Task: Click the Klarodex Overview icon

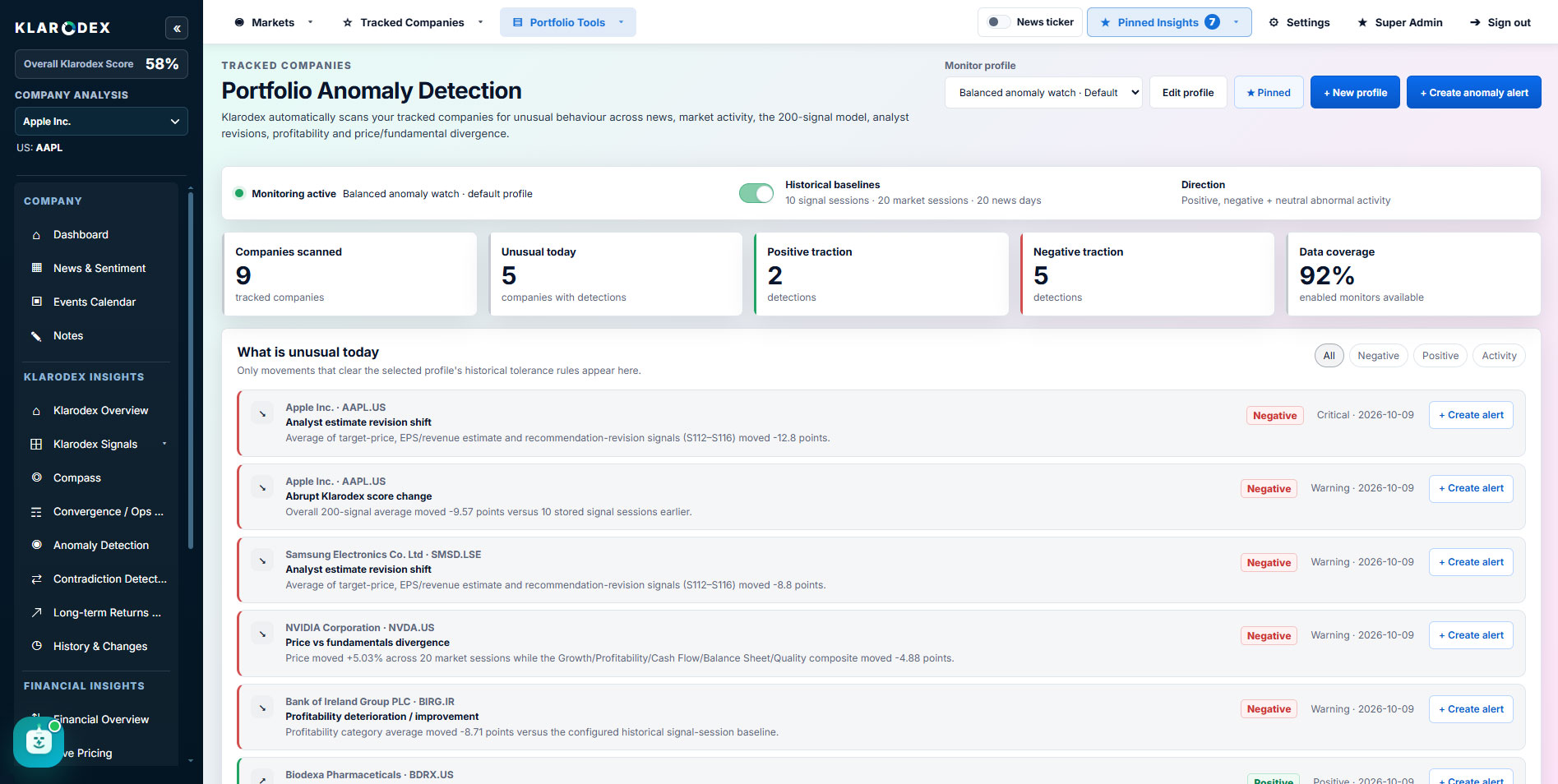Action: (x=36, y=411)
